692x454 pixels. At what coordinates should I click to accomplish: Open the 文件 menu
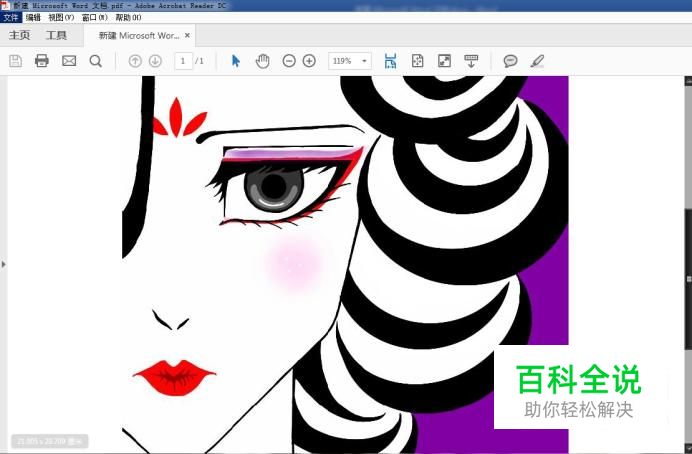[x=11, y=18]
